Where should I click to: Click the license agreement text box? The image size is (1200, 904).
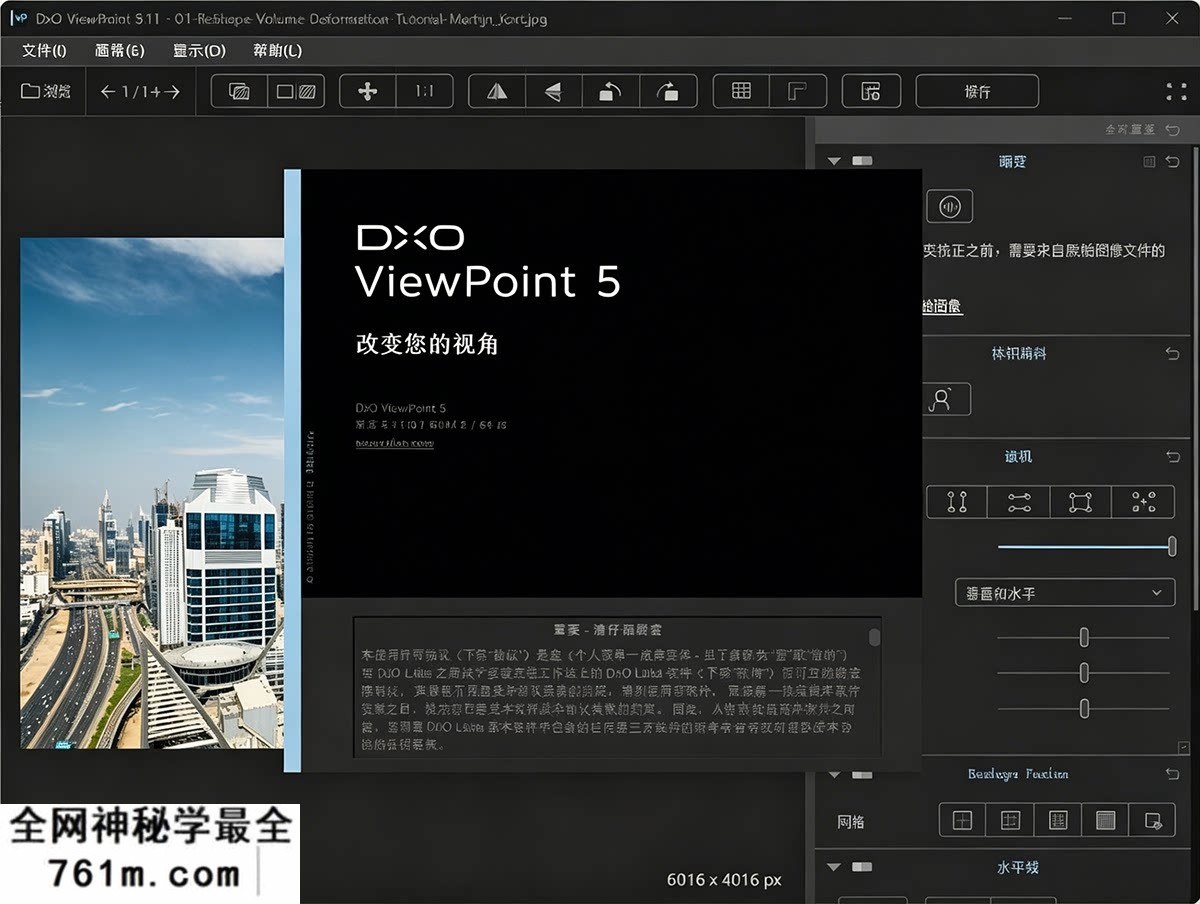coord(617,686)
